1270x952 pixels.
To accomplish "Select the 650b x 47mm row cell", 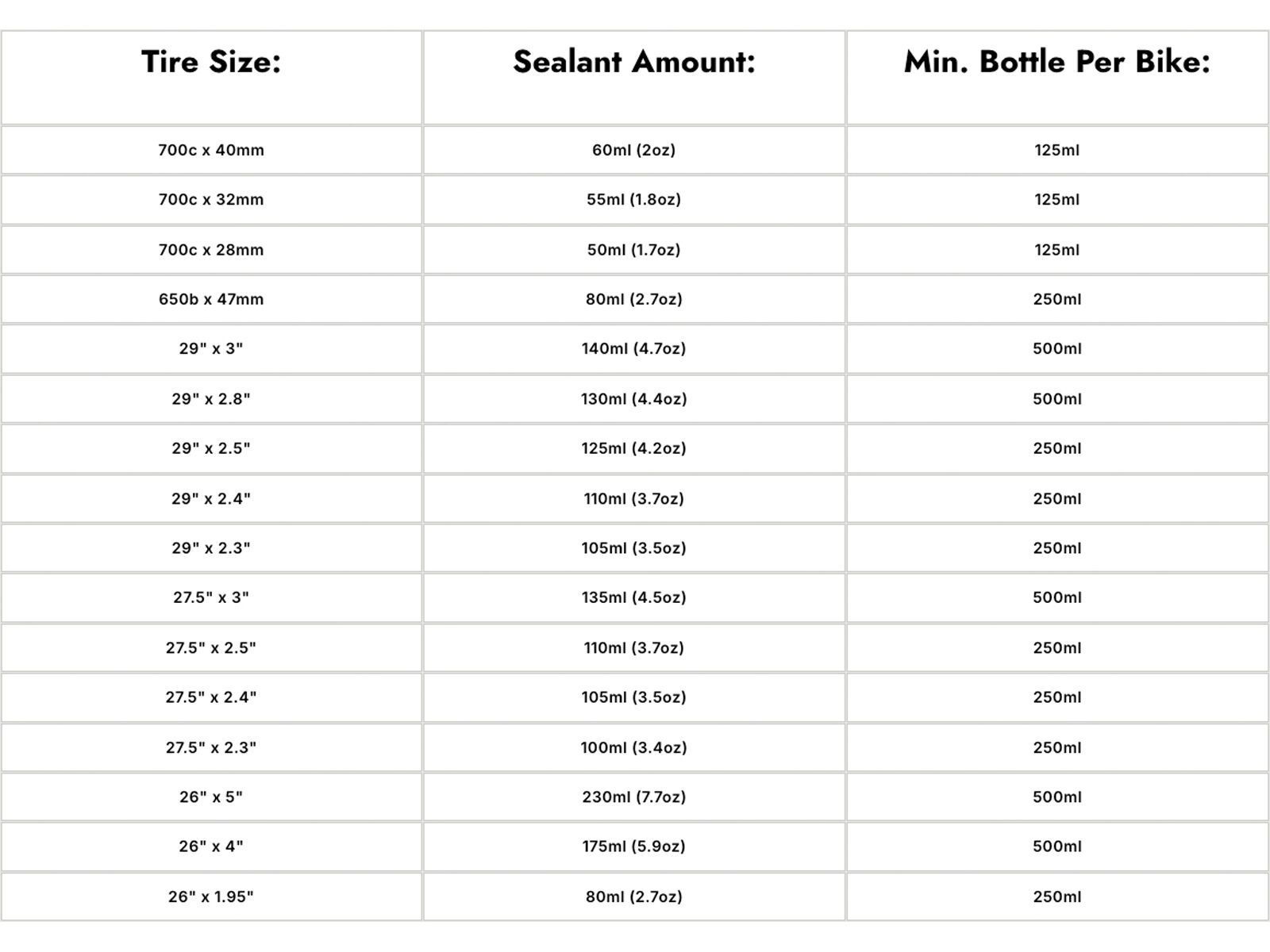I will [211, 299].
